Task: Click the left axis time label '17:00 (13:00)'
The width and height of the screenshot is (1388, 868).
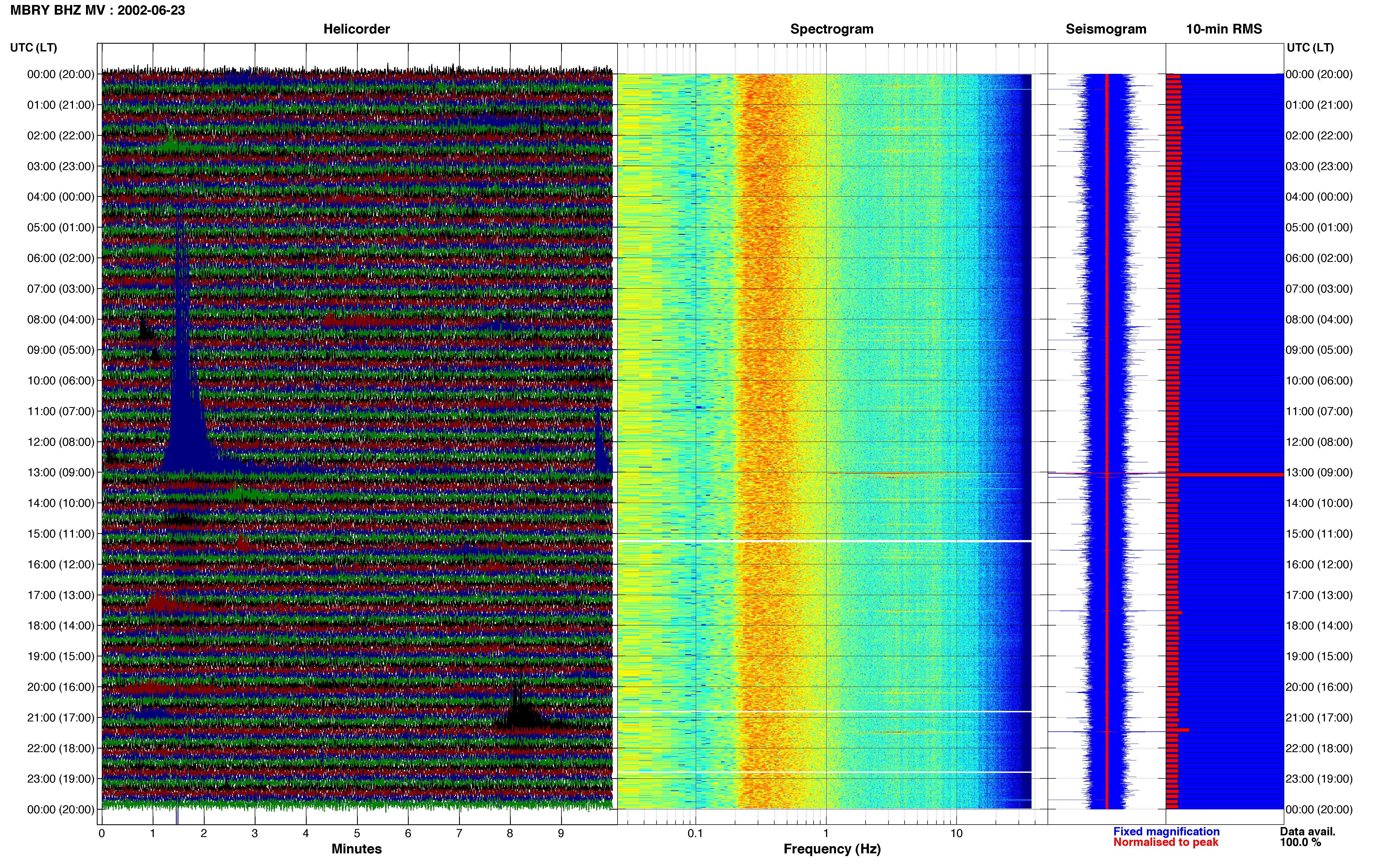Action: coord(61,595)
